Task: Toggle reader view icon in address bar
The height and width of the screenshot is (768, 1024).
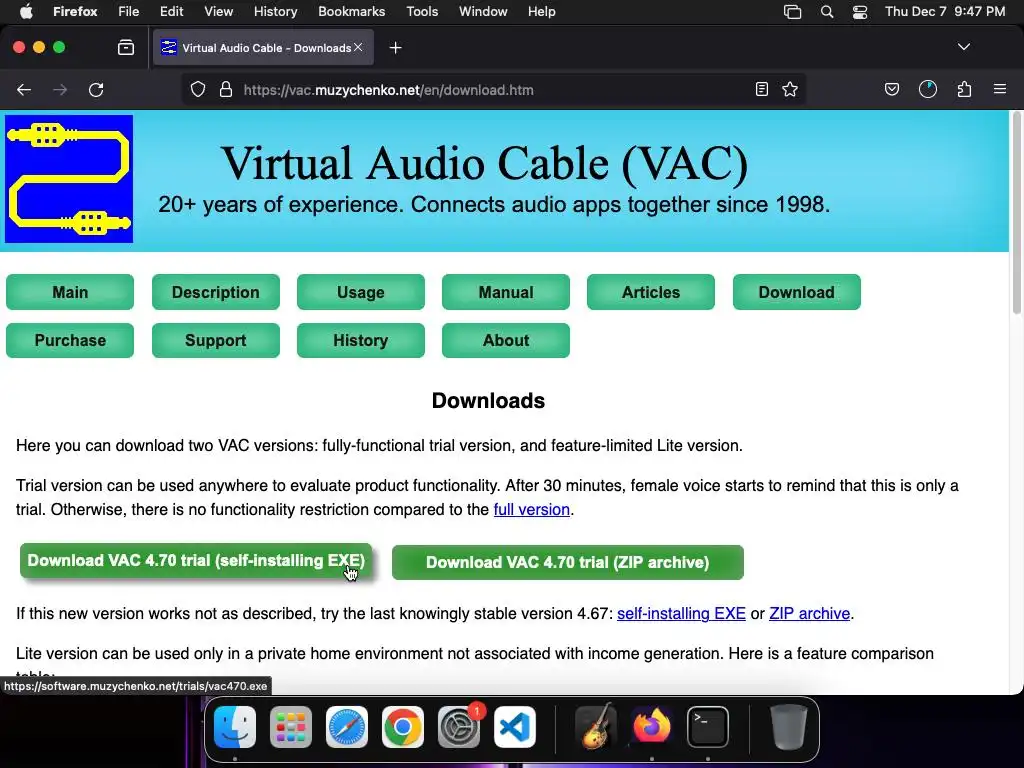Action: (761, 89)
